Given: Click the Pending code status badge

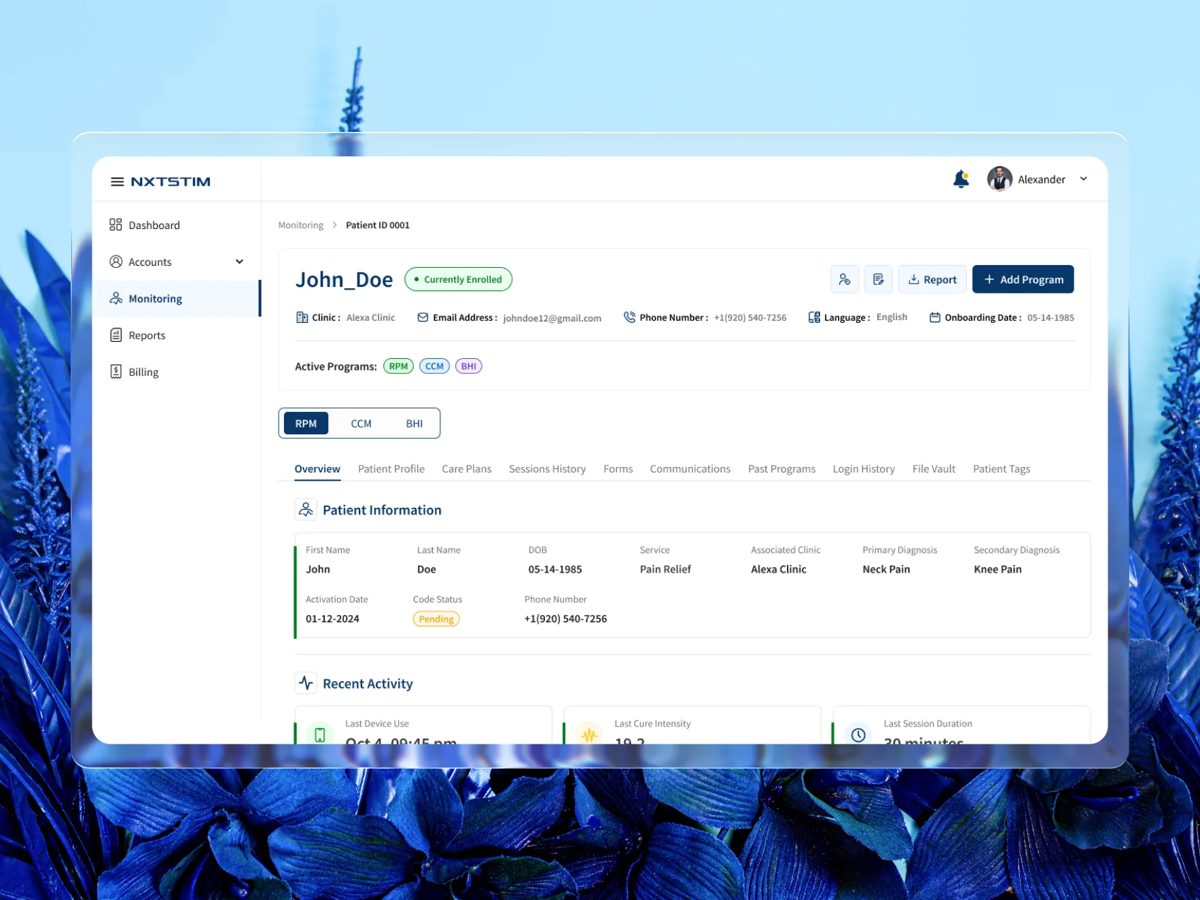Looking at the screenshot, I should pos(436,619).
